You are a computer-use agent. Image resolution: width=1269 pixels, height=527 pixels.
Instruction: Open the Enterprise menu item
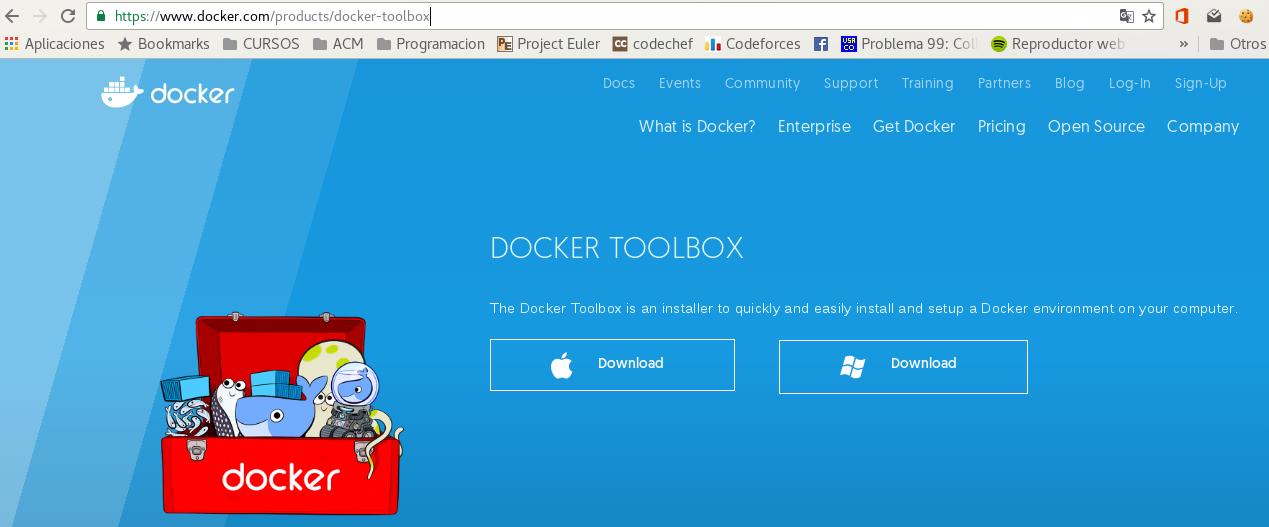[814, 126]
